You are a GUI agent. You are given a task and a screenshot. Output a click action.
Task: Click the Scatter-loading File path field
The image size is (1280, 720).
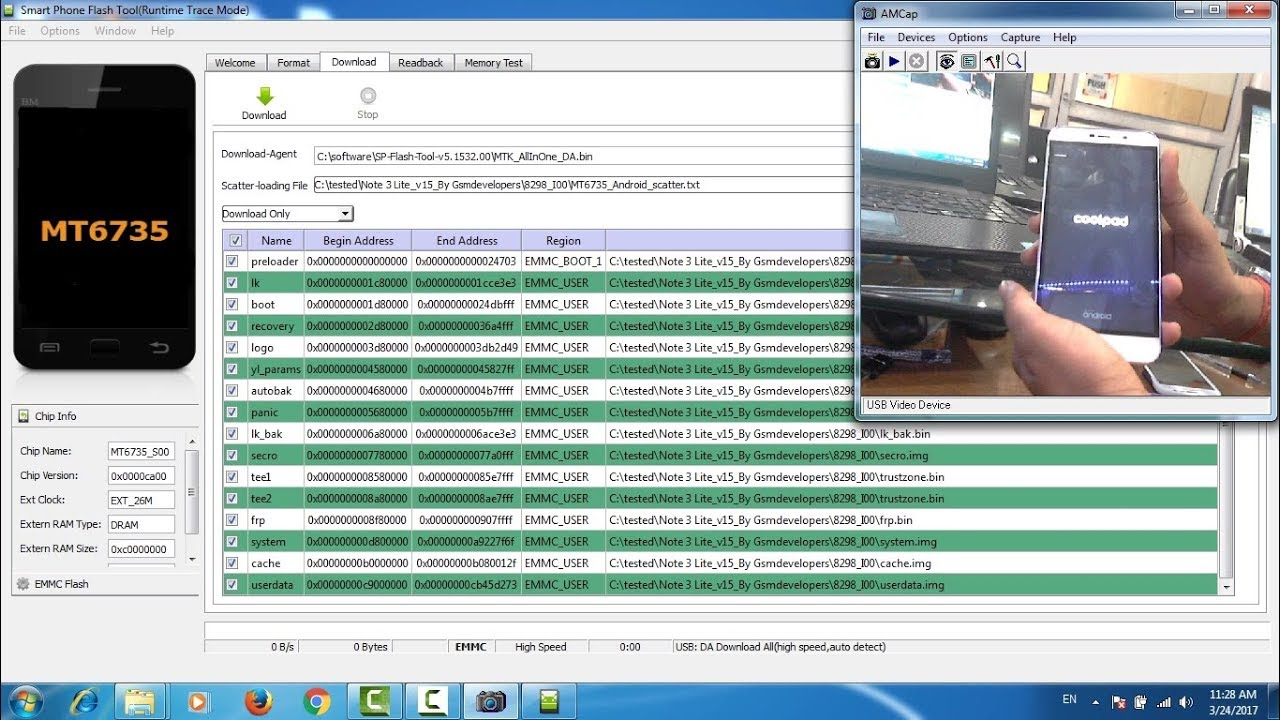584,185
